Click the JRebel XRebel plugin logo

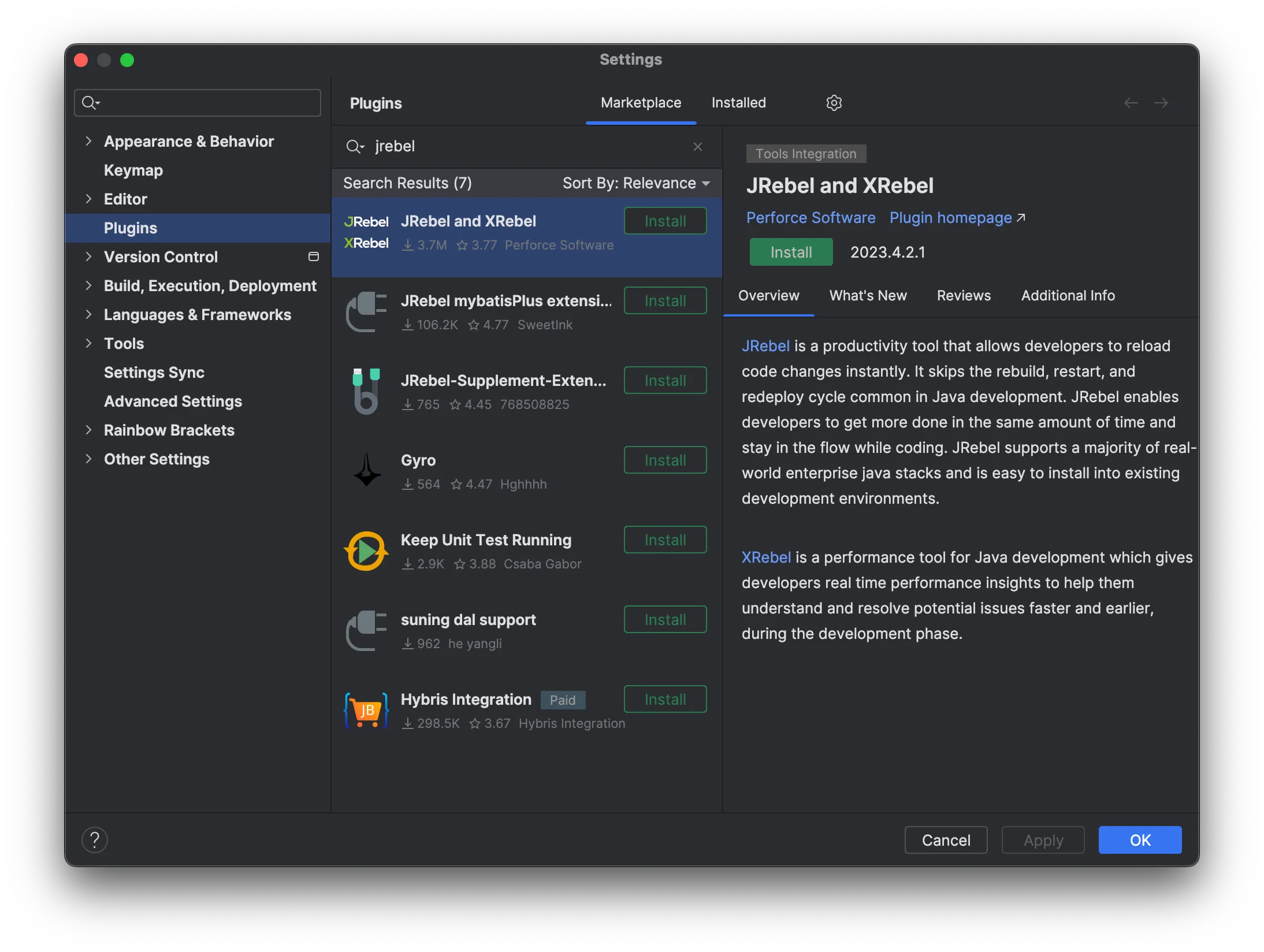click(x=366, y=232)
